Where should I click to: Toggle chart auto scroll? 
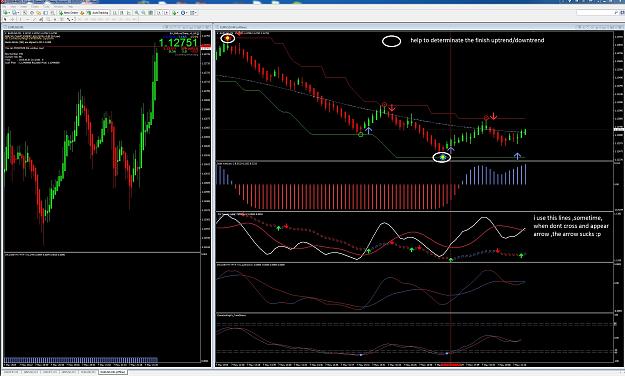pos(159,13)
